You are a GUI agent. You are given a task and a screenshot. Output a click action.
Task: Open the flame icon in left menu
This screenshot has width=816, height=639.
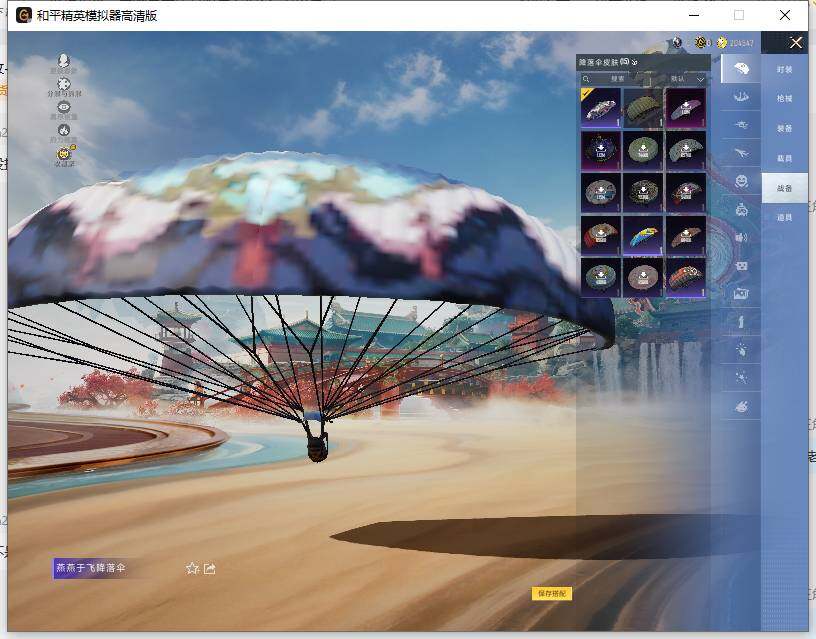pyautogui.click(x=64, y=130)
